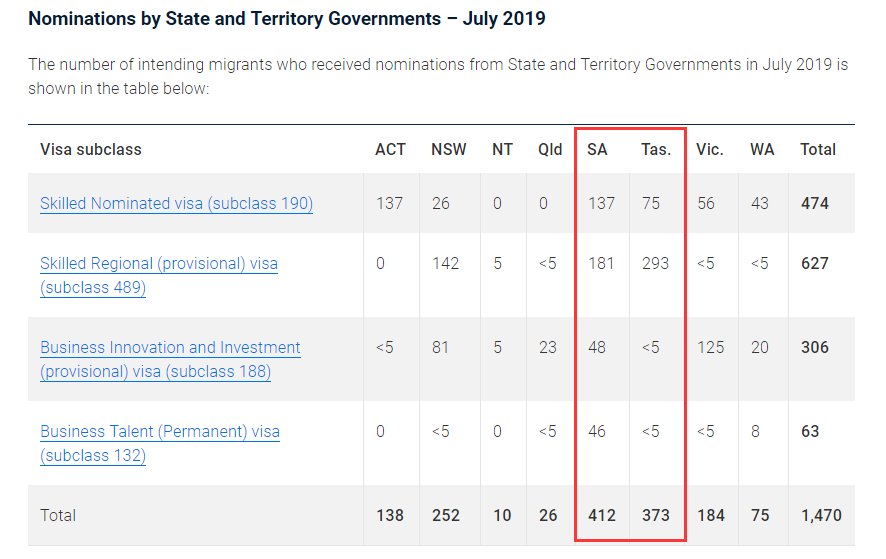Open Skilled Nominated visa subclass 190 link
This screenshot has height=559, width=886.
pos(176,203)
